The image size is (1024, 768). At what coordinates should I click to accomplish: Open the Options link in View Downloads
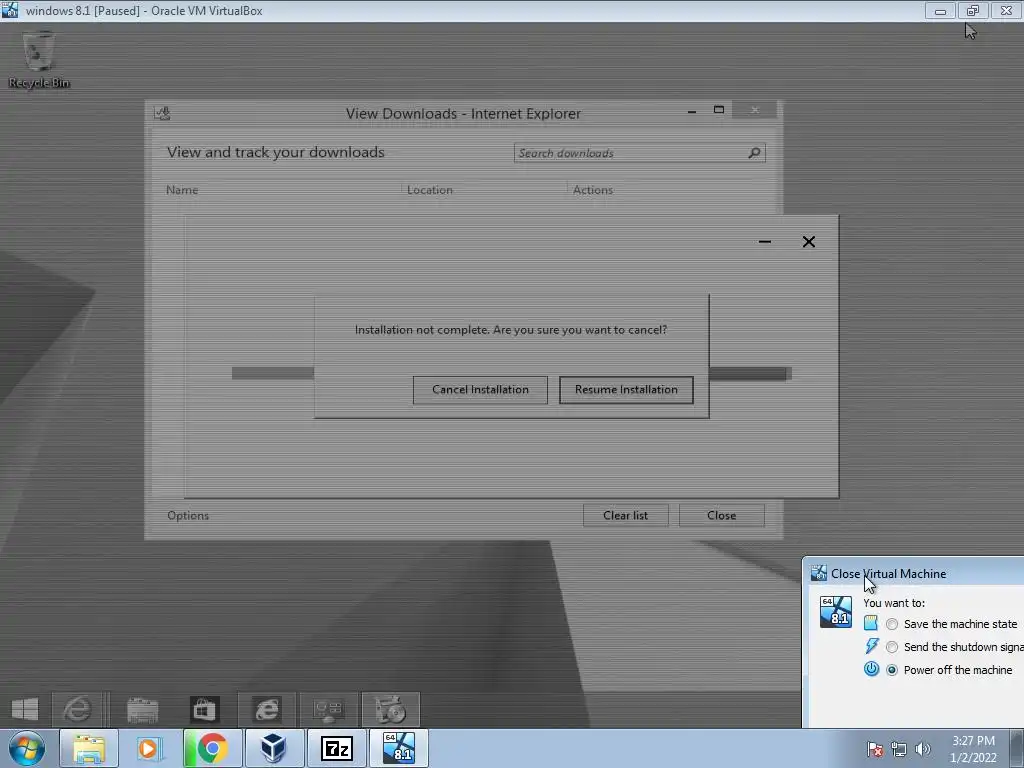[x=188, y=515]
